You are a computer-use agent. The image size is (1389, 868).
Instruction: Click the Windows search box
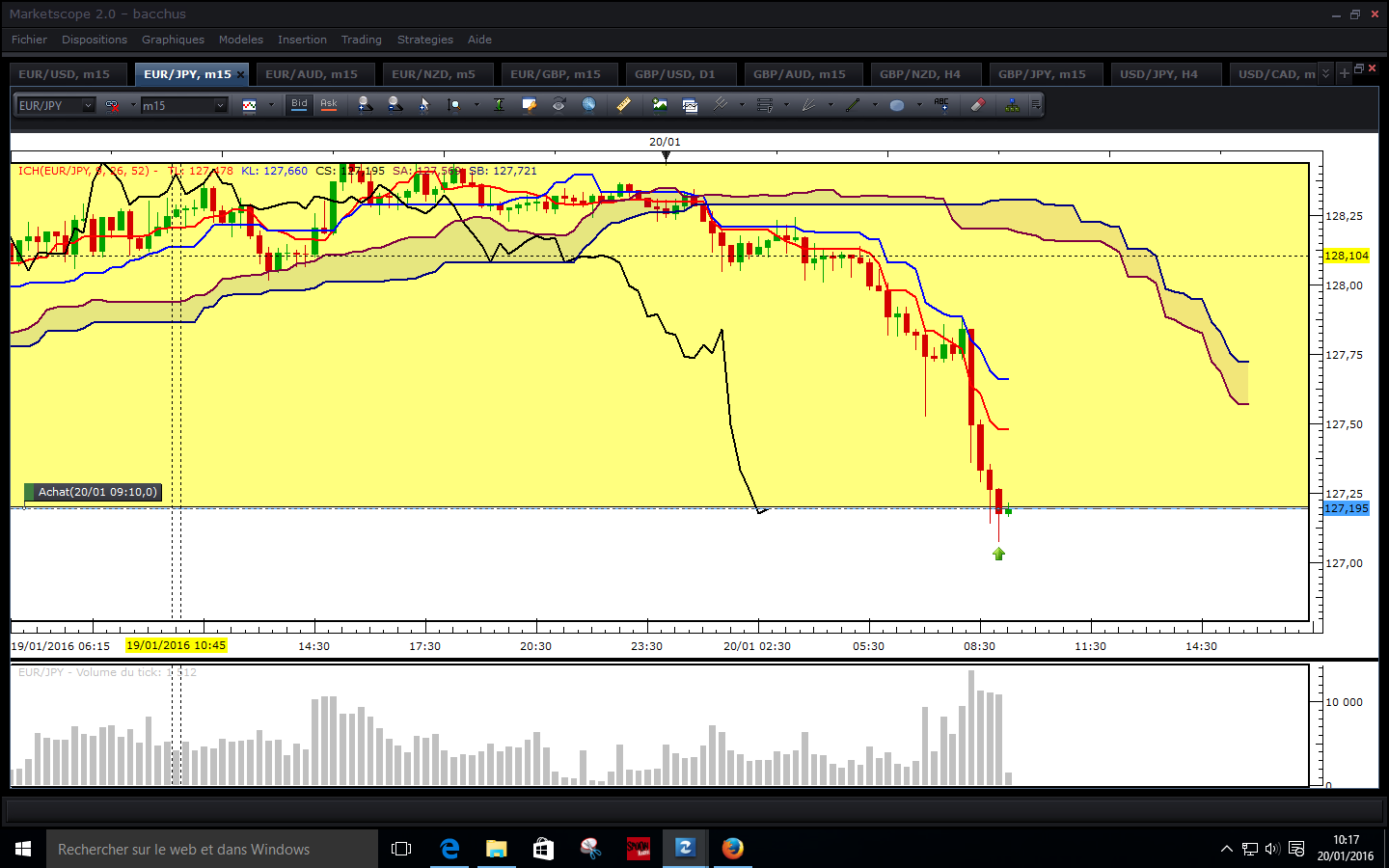(212, 849)
